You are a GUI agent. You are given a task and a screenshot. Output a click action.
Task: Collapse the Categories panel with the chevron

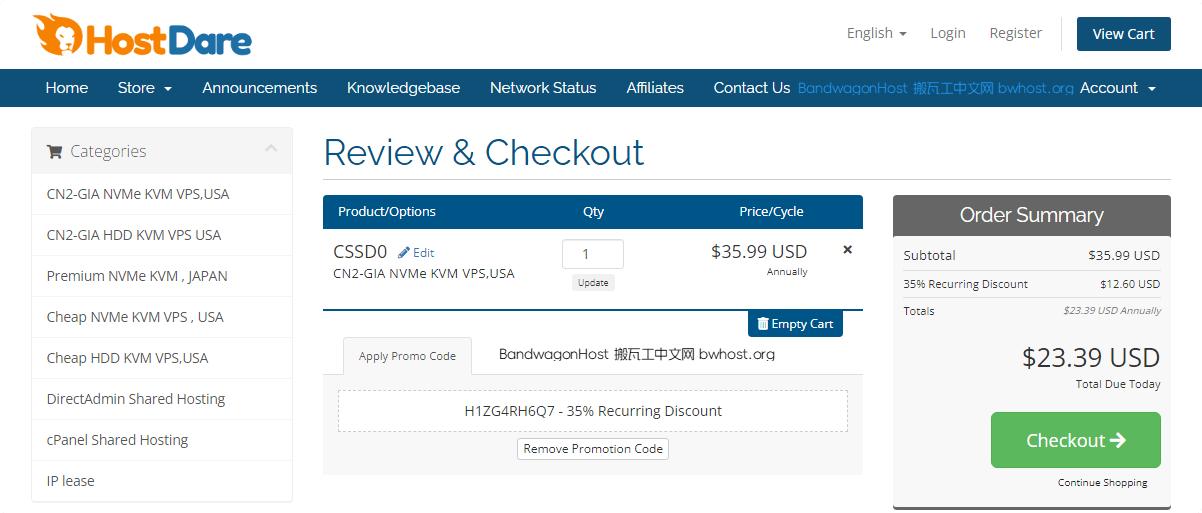pyautogui.click(x=271, y=148)
